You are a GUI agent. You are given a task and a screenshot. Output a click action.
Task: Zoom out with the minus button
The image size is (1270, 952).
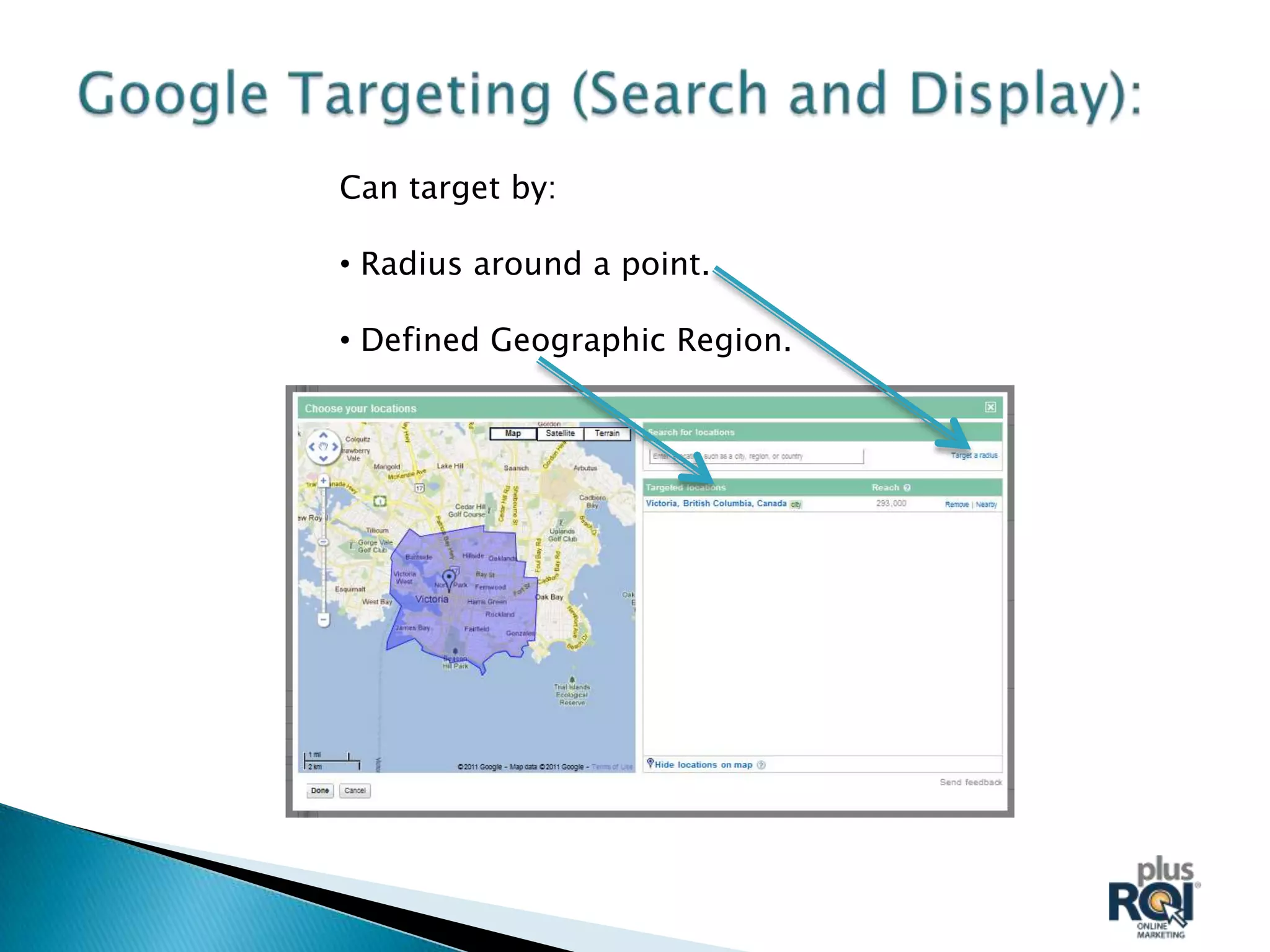coord(323,619)
